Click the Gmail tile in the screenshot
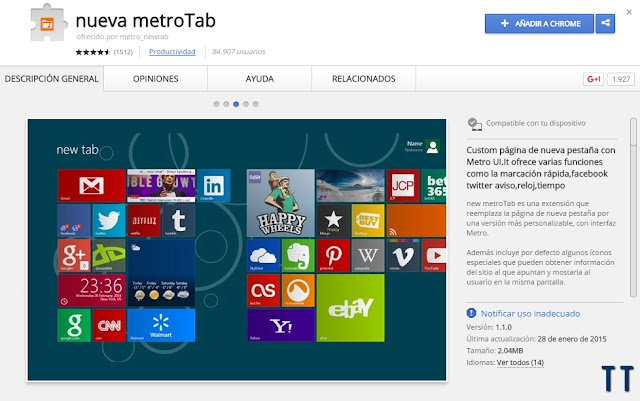The width and height of the screenshot is (640, 401). [91, 185]
